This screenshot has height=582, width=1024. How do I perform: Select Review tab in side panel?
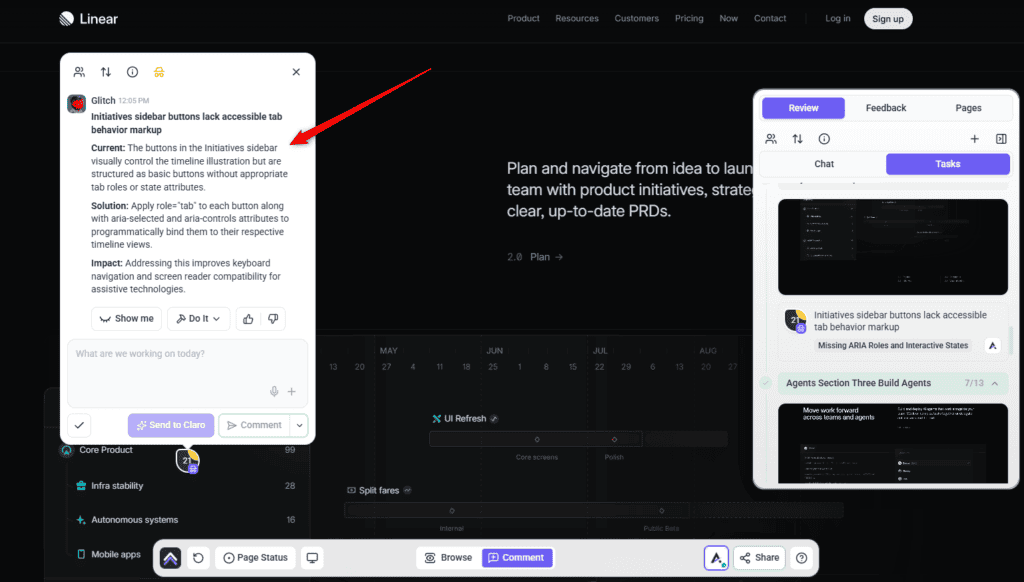803,108
